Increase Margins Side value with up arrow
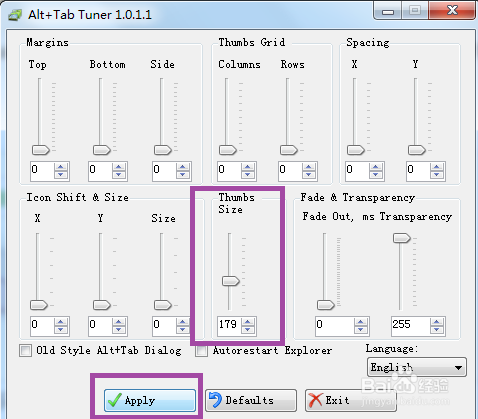The width and height of the screenshot is (478, 419). click(183, 166)
